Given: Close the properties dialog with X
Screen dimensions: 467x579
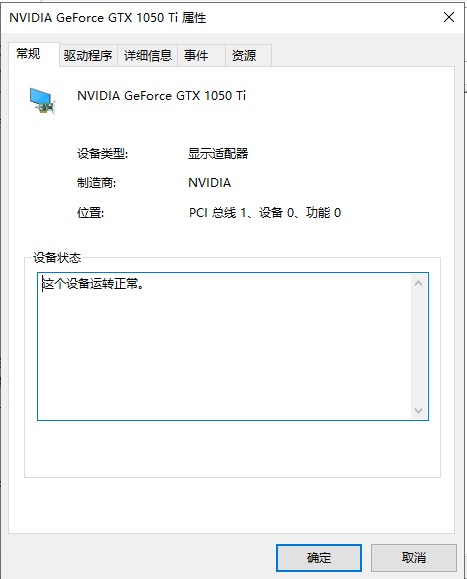Looking at the screenshot, I should coord(449,17).
